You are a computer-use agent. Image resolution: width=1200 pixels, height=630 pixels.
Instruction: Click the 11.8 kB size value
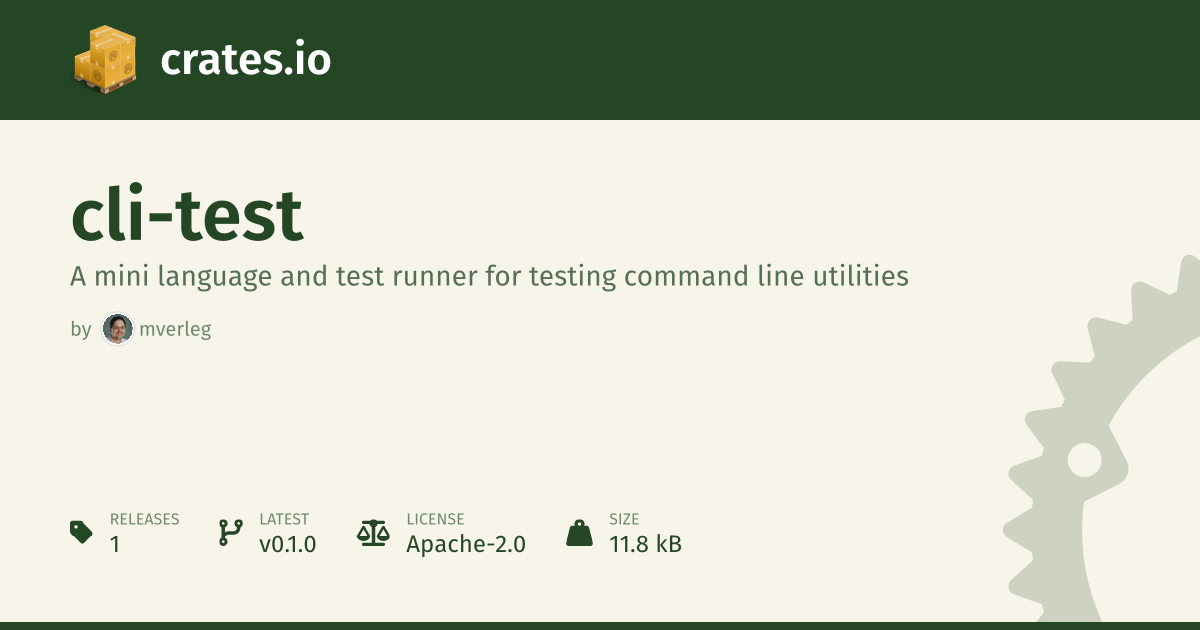645,544
